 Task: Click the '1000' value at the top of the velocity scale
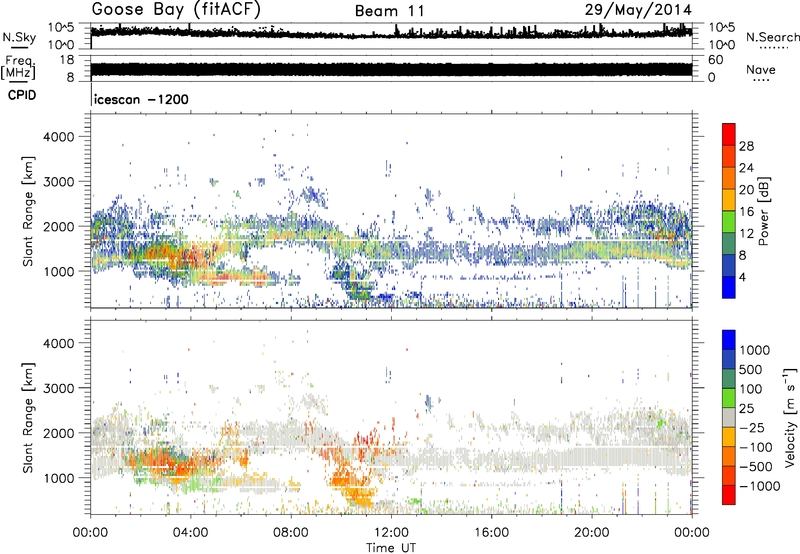754,350
